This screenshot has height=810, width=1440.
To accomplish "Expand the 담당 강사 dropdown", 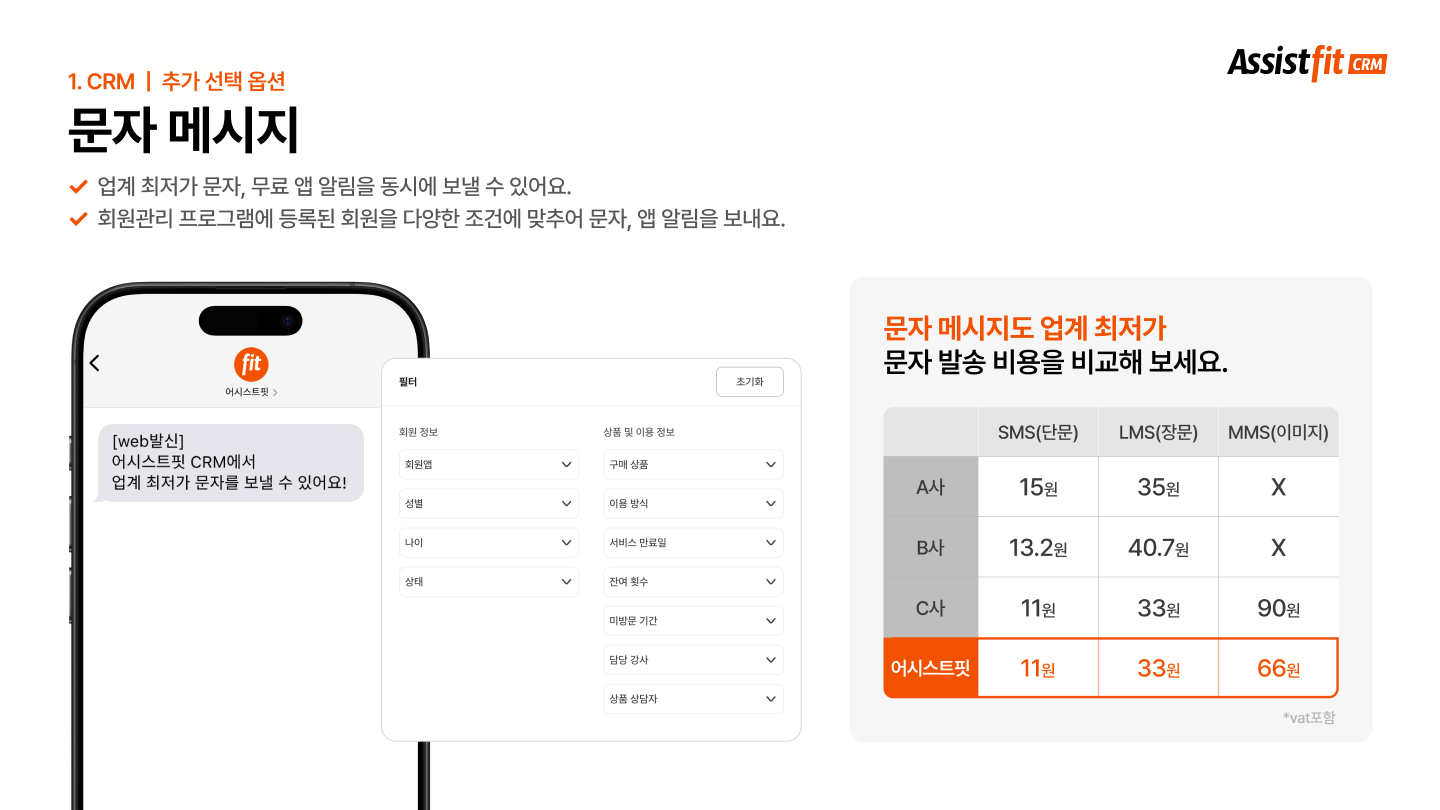I will pos(692,660).
